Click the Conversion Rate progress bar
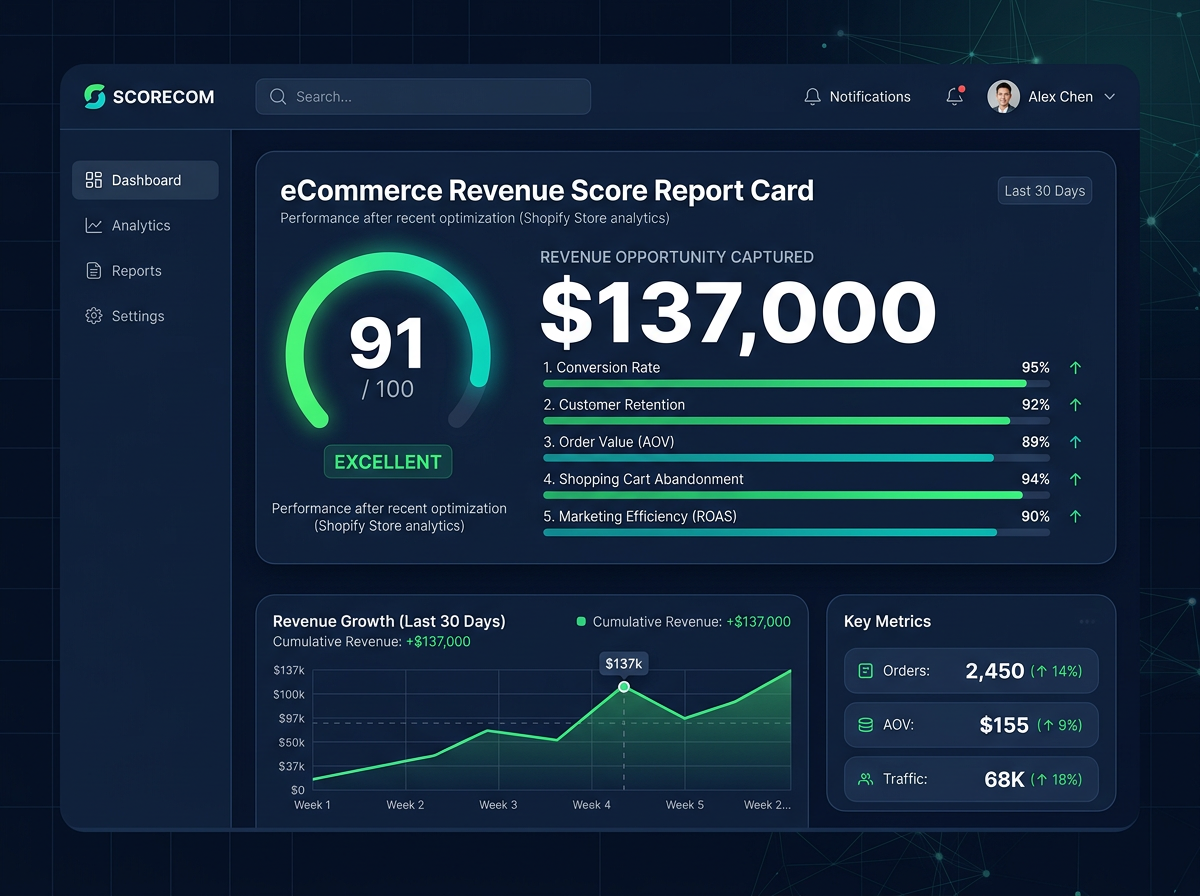Screen dimensions: 1200x896 (x=796, y=384)
